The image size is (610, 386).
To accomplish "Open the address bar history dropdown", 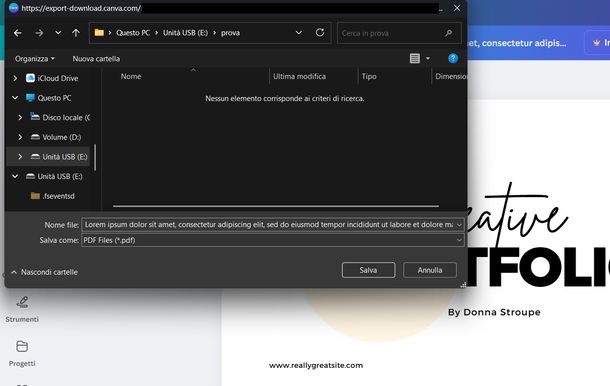I will [x=299, y=33].
